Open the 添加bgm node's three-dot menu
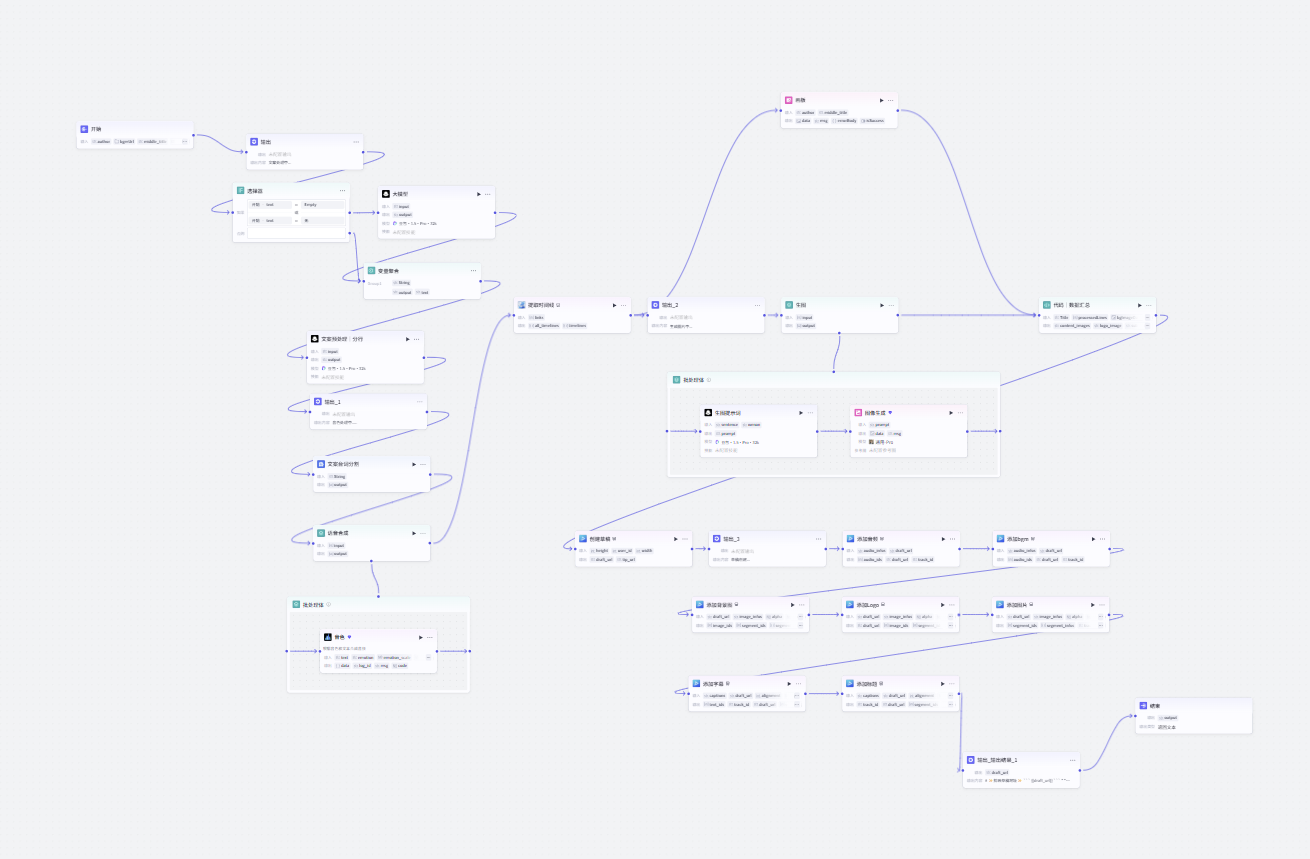The image size is (1310, 859). click(x=1101, y=538)
